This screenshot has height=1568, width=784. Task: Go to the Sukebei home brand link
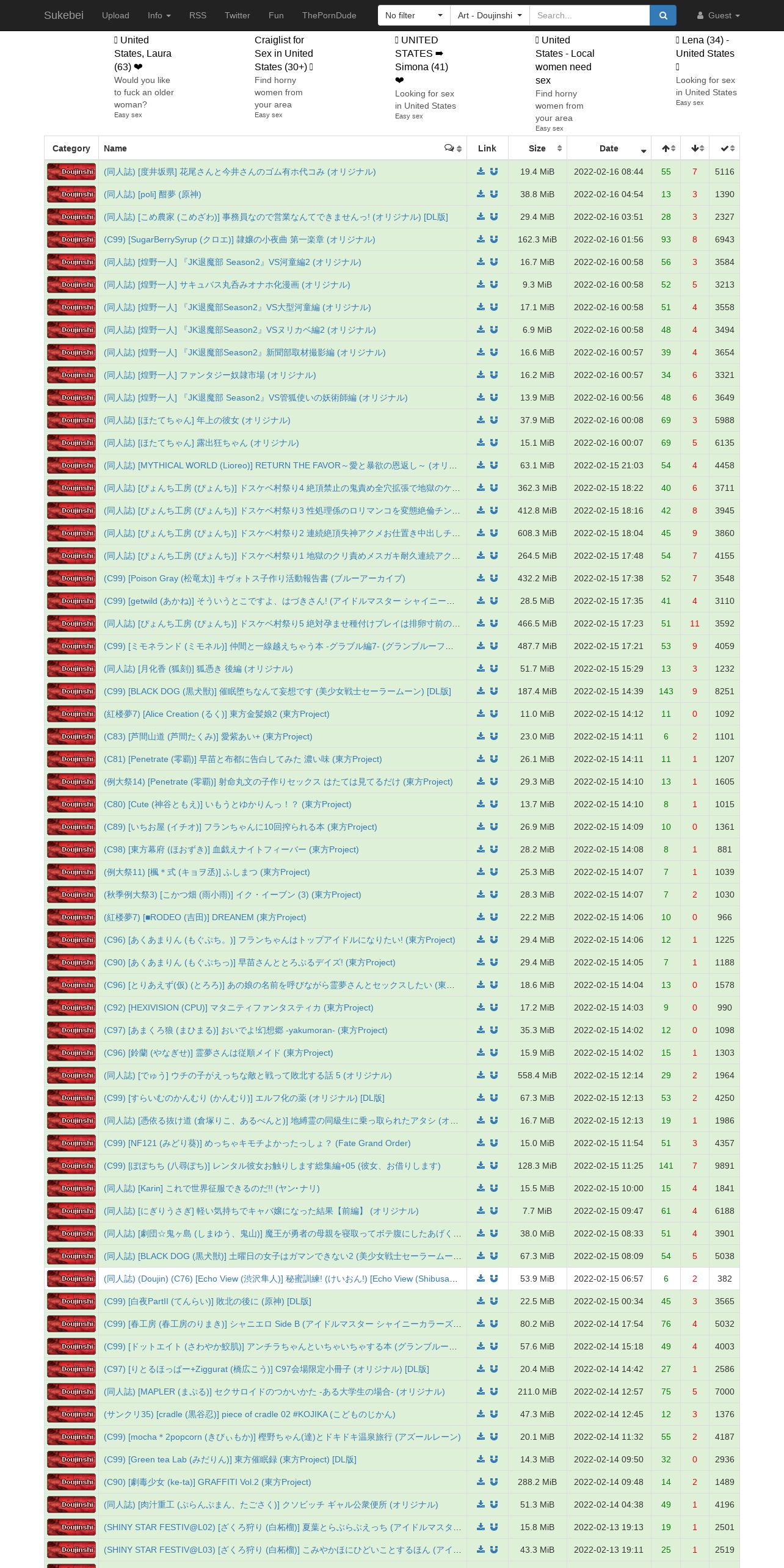point(64,15)
